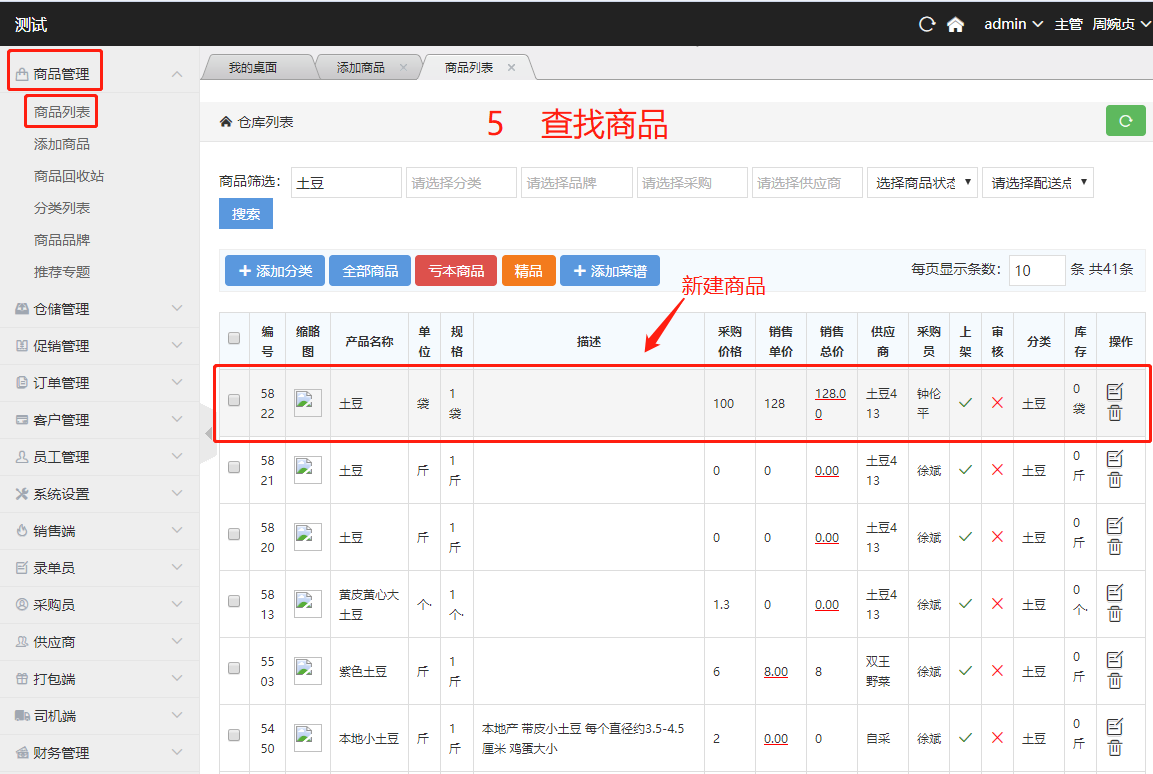Viewport: 1153px width, 774px height.
Task: Click the red 亏本商品 button
Action: [455, 271]
